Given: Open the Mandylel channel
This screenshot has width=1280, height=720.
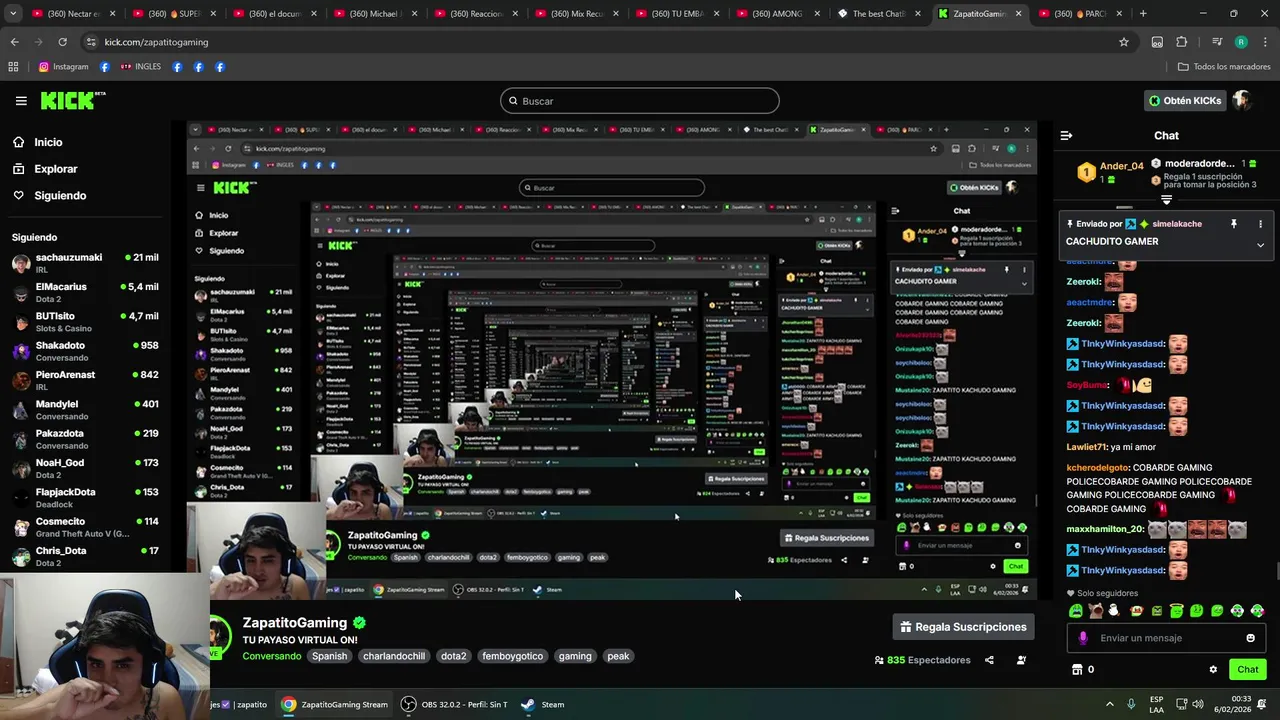Looking at the screenshot, I should pos(85,410).
